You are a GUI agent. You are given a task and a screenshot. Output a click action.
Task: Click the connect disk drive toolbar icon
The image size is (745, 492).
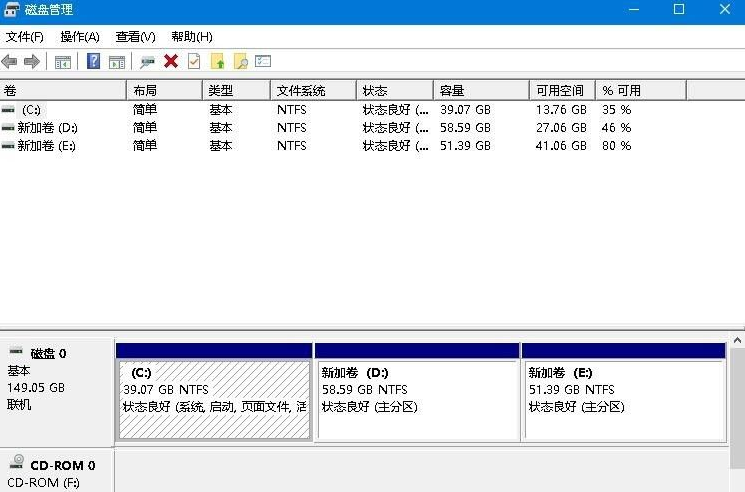tap(147, 62)
